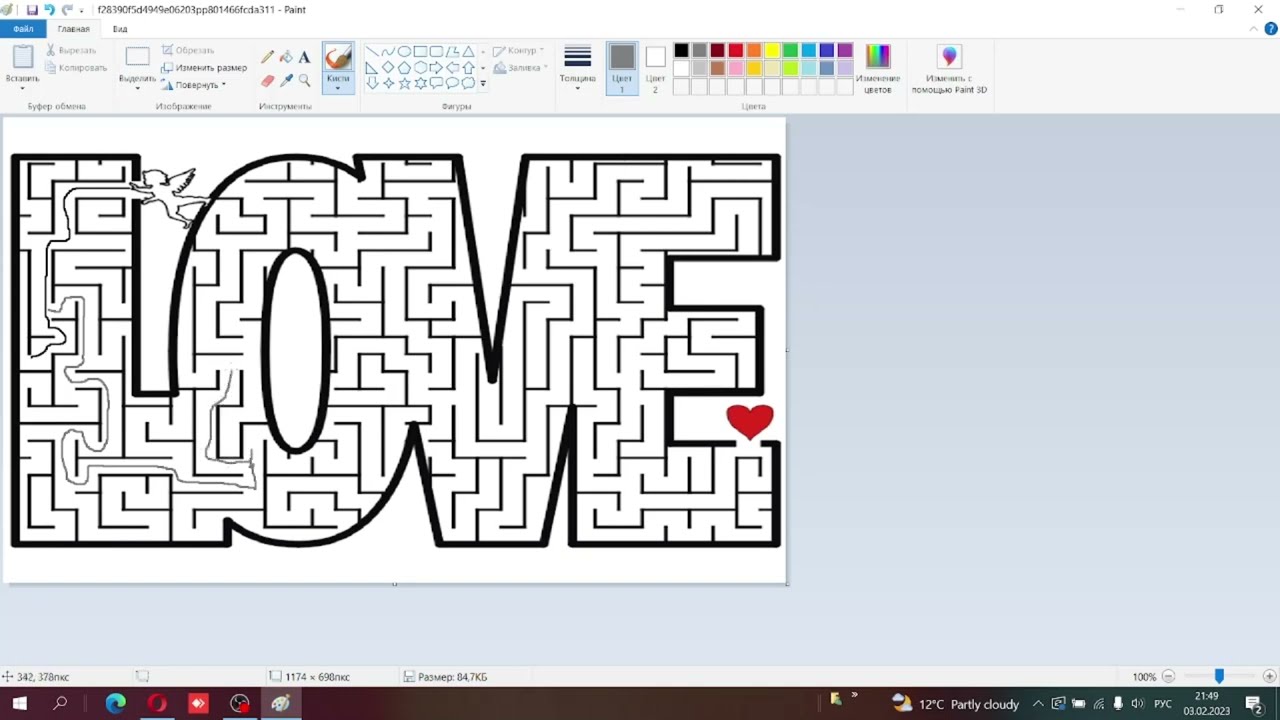Choose the Five-point star shape

pos(404,83)
